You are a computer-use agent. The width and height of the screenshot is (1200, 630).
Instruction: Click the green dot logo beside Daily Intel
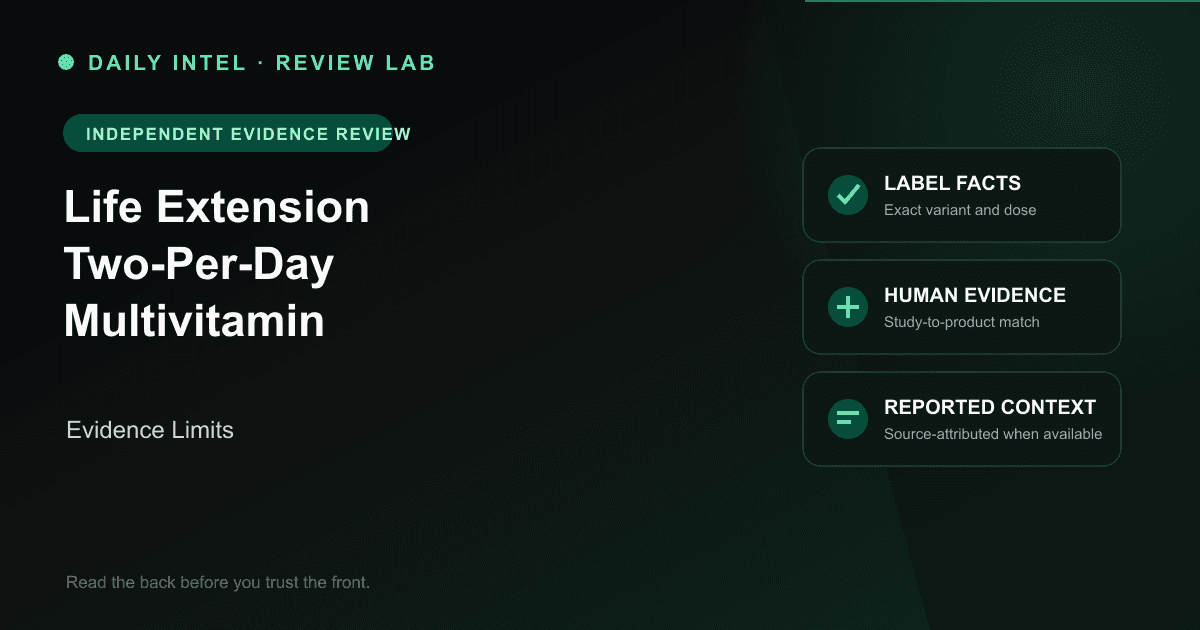tap(66, 63)
